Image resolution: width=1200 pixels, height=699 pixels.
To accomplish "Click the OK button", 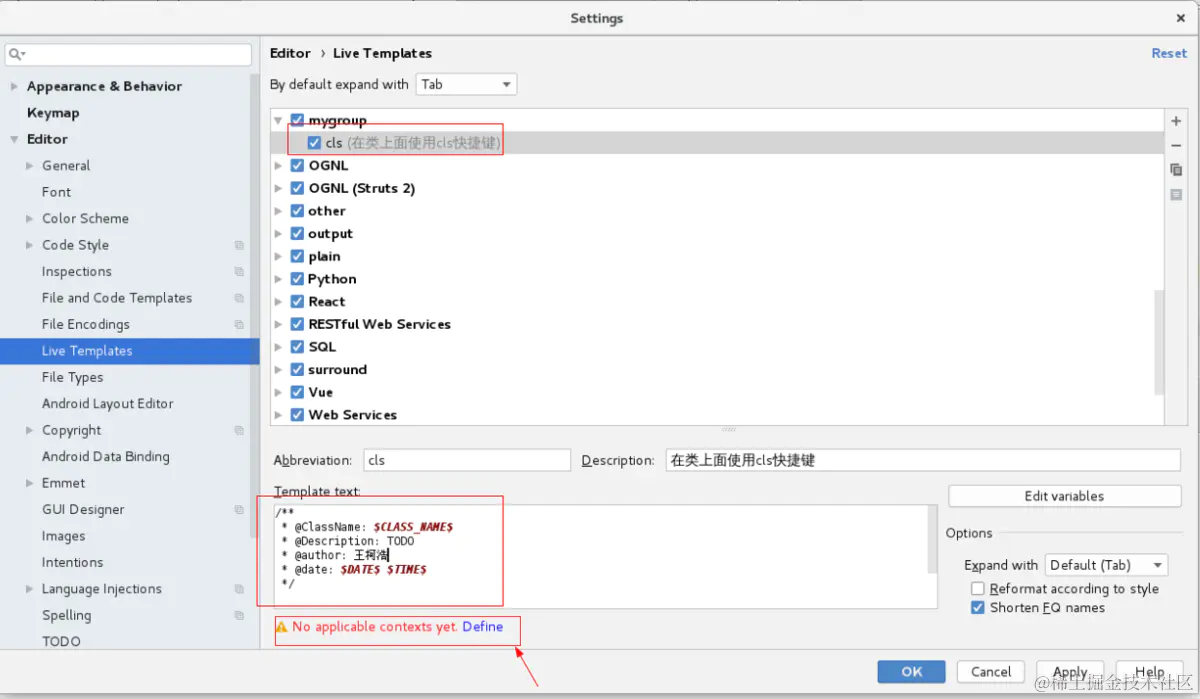I will click(x=911, y=672).
